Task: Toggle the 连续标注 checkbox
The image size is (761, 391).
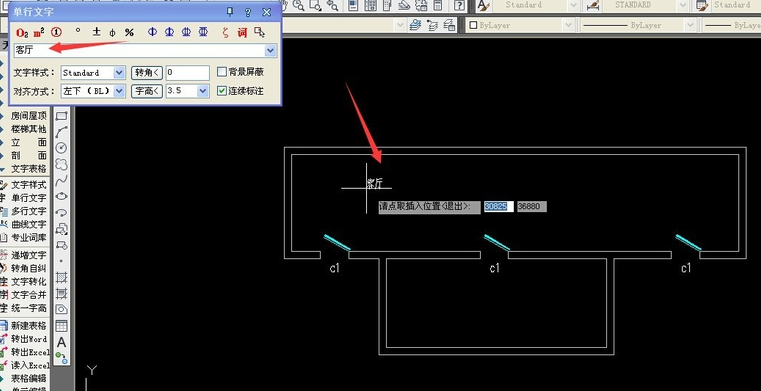Action: (x=222, y=91)
